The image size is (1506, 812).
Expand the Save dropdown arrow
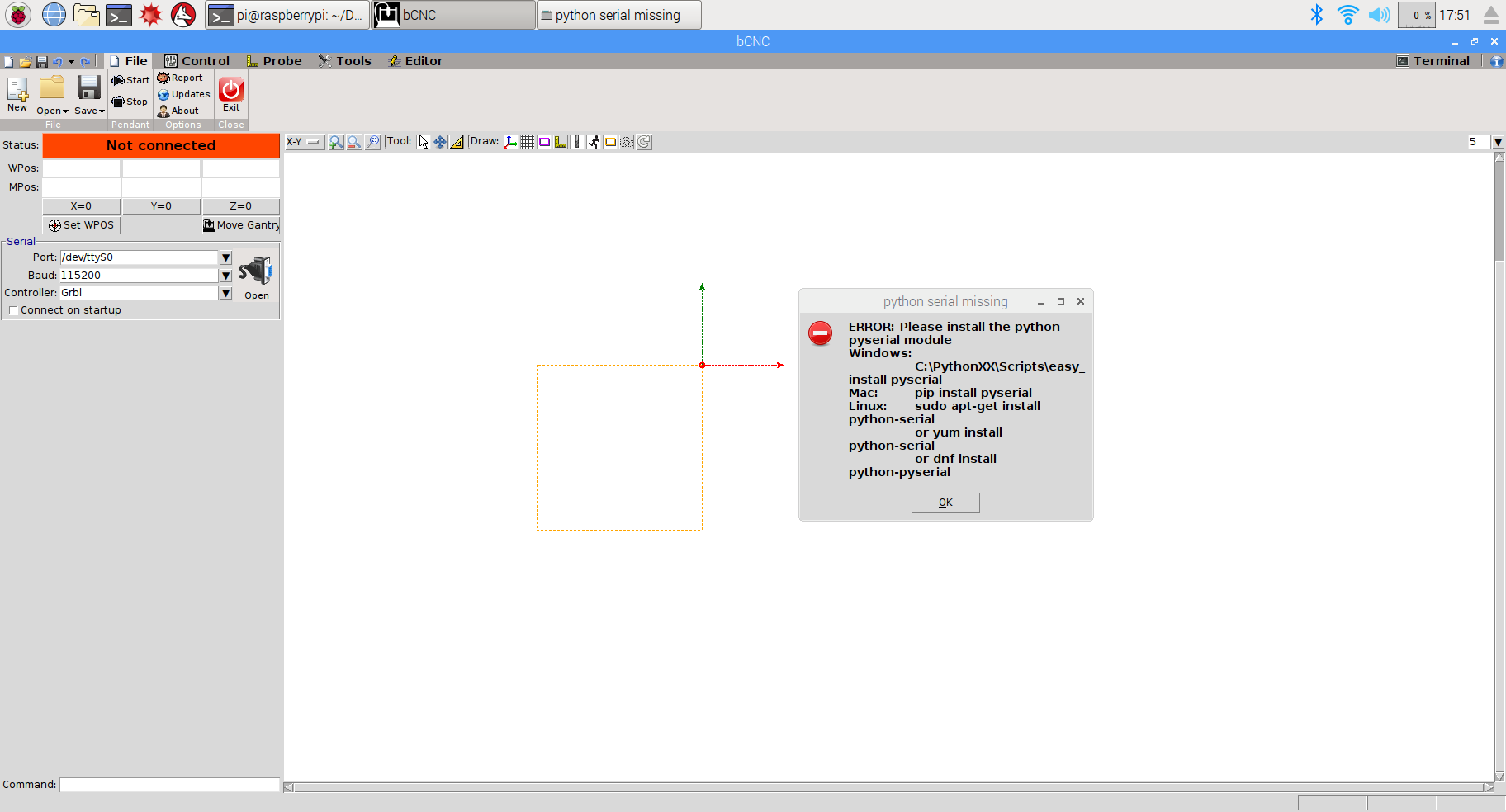(x=102, y=111)
